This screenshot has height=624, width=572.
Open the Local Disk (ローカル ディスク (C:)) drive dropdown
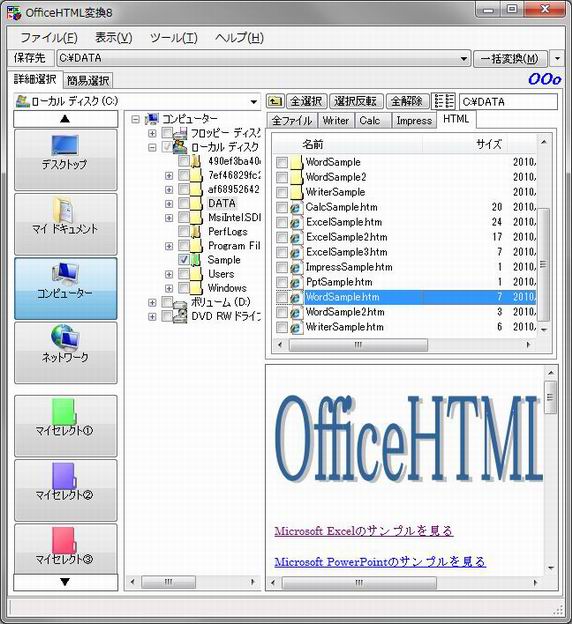pyautogui.click(x=254, y=102)
